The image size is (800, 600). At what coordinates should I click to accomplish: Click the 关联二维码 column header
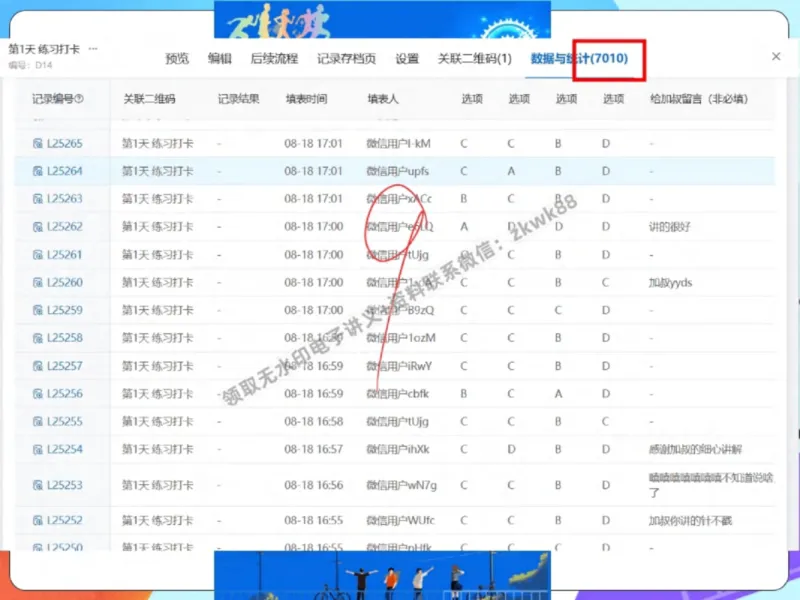[x=149, y=99]
